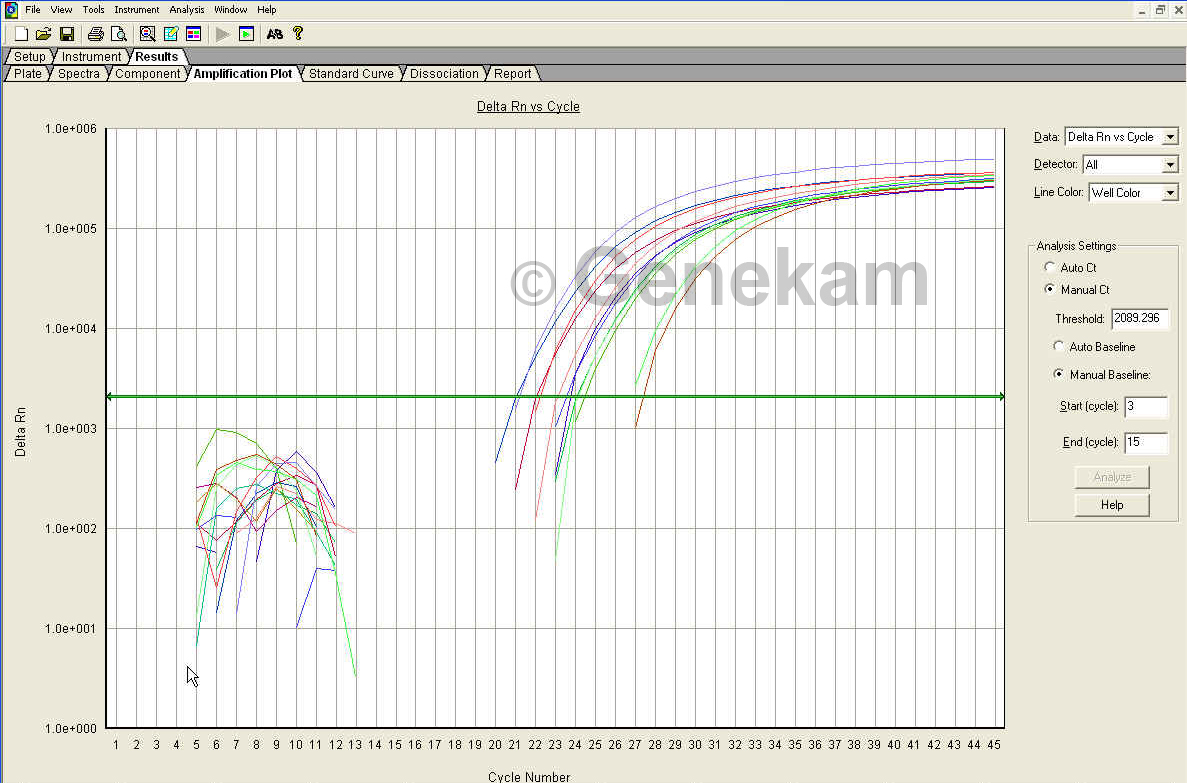Open the File menu
Image resolution: width=1187 pixels, height=783 pixels.
tap(33, 10)
